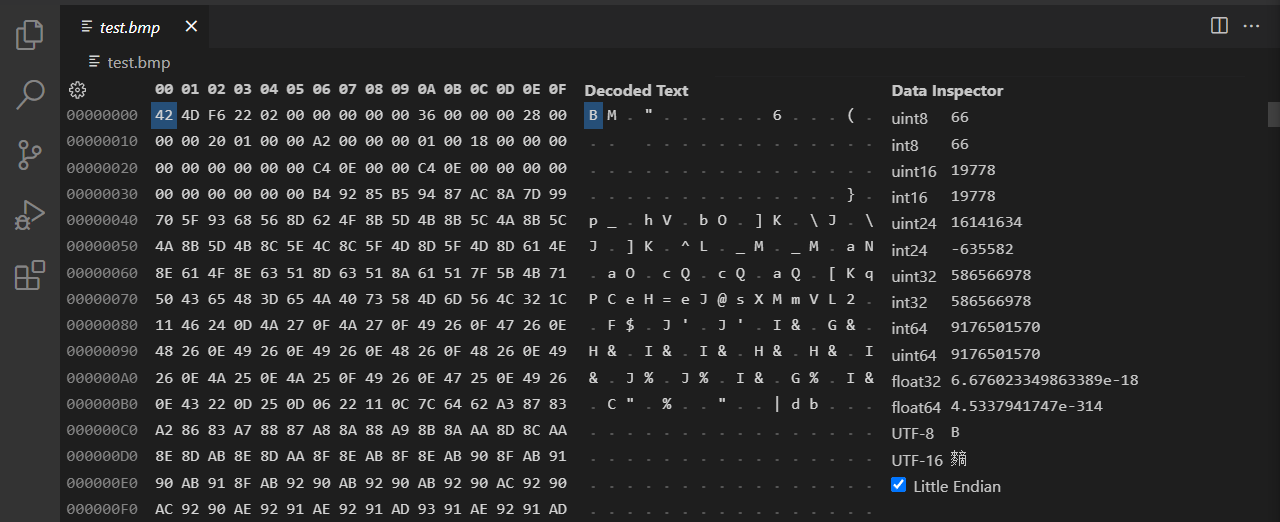Open the Run and Debug view
1280x522 pixels.
30,215
